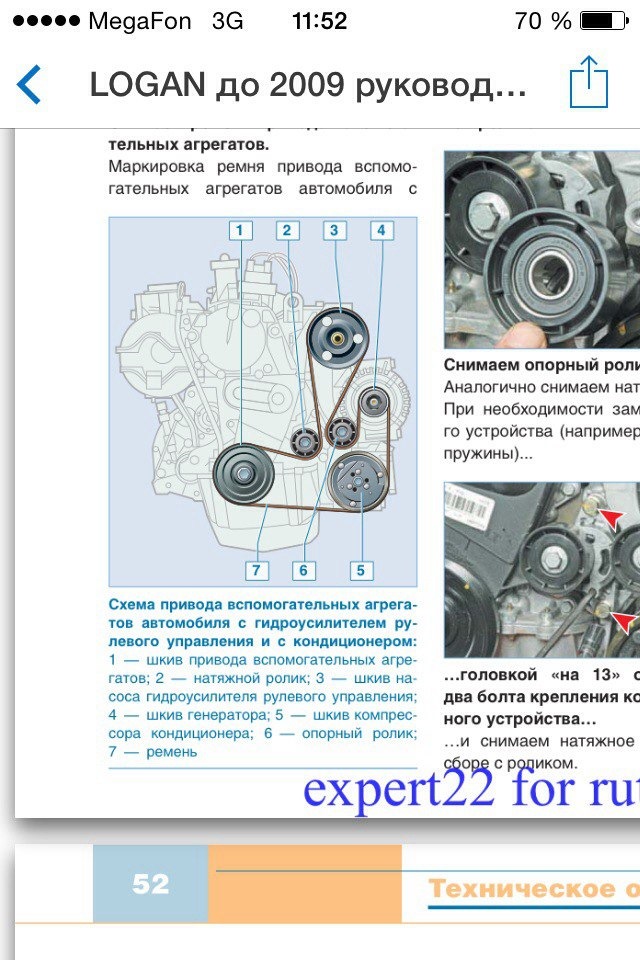This screenshot has width=640, height=960.
Task: Tap the signal strength dots
Action: (46, 21)
